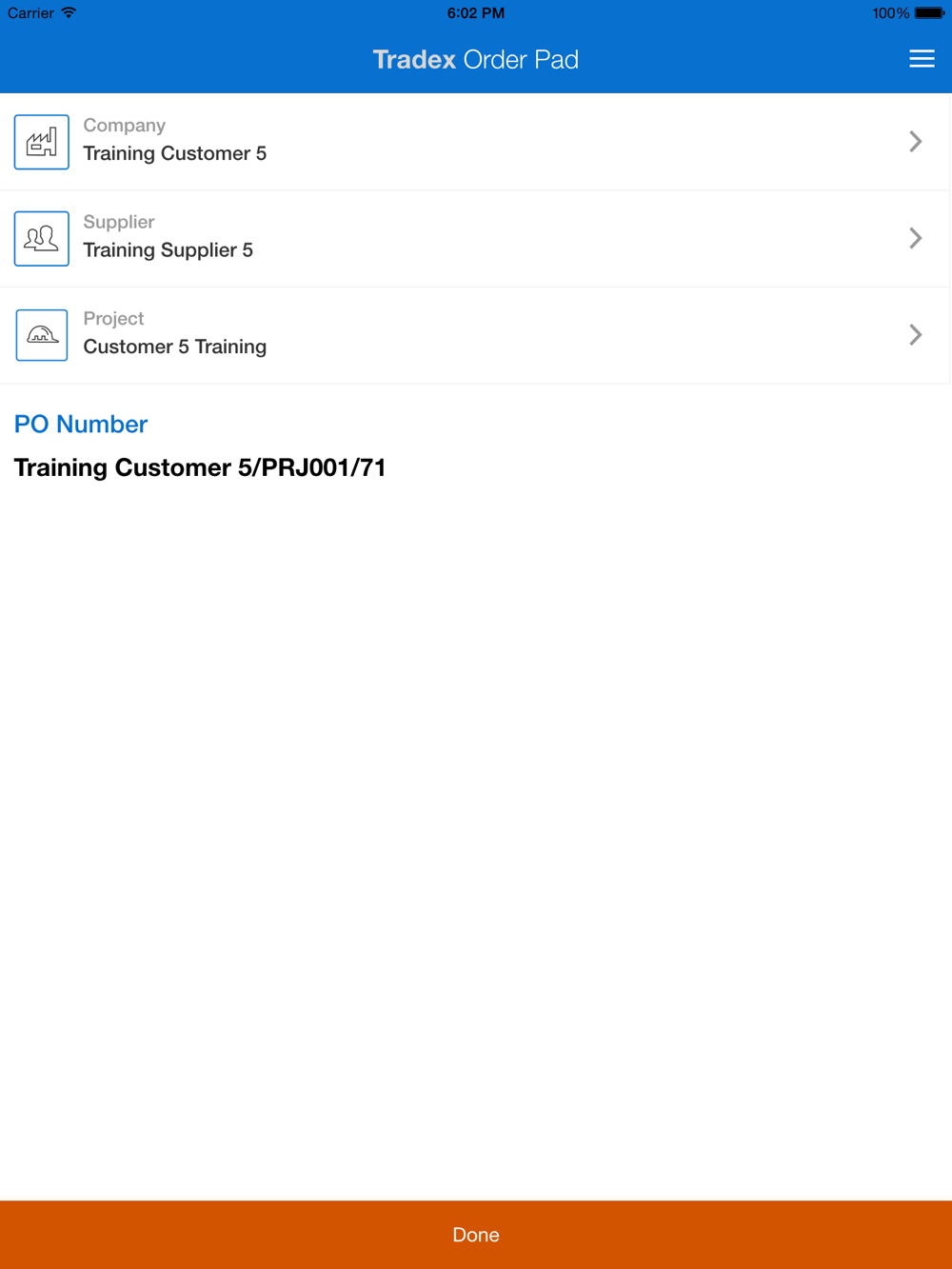Tap the Company factory icon
Image resolution: width=952 pixels, height=1269 pixels.
42,142
